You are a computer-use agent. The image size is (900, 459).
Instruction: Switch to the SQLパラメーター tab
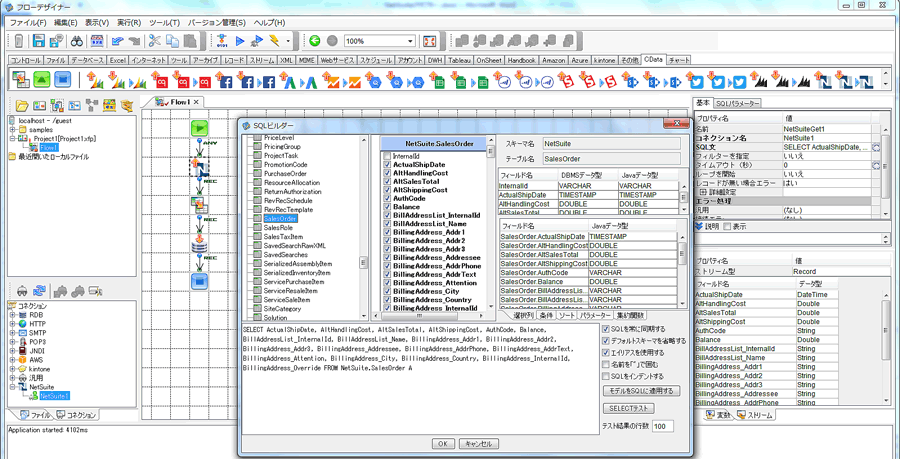click(x=738, y=103)
